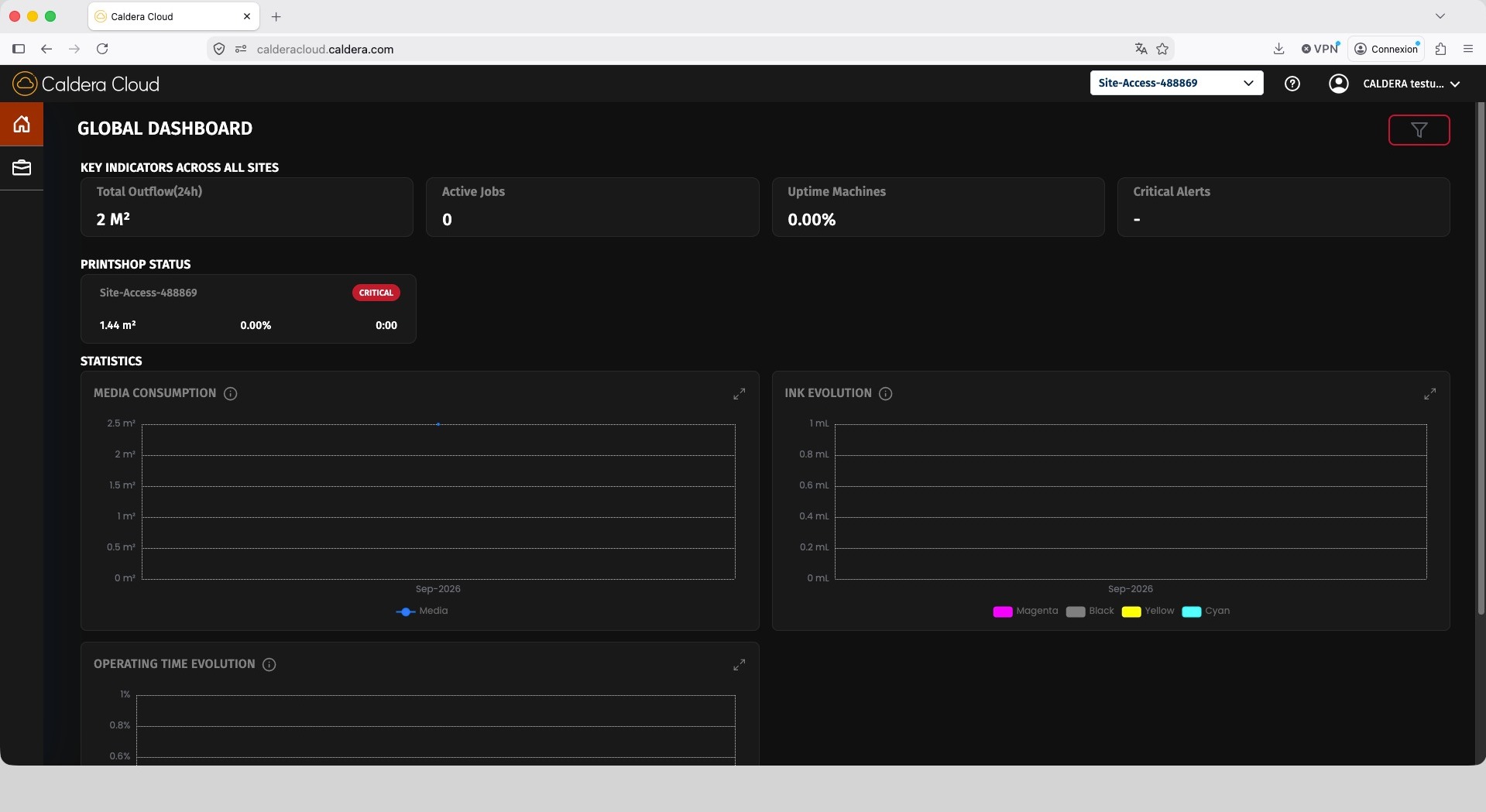Show info for Operating Time Evolution
Viewport: 1486px width, 812px height.
(x=269, y=665)
